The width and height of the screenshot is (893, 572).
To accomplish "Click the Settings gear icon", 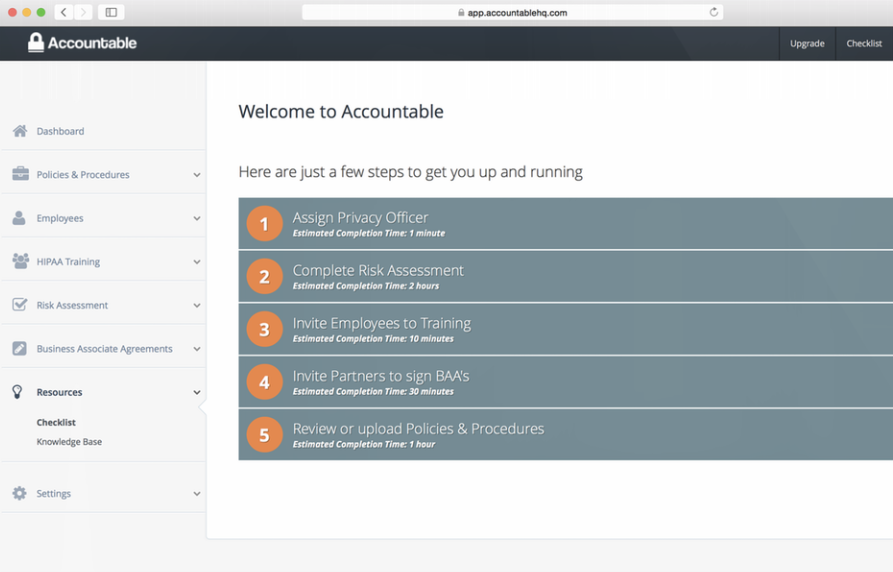I will click(19, 493).
